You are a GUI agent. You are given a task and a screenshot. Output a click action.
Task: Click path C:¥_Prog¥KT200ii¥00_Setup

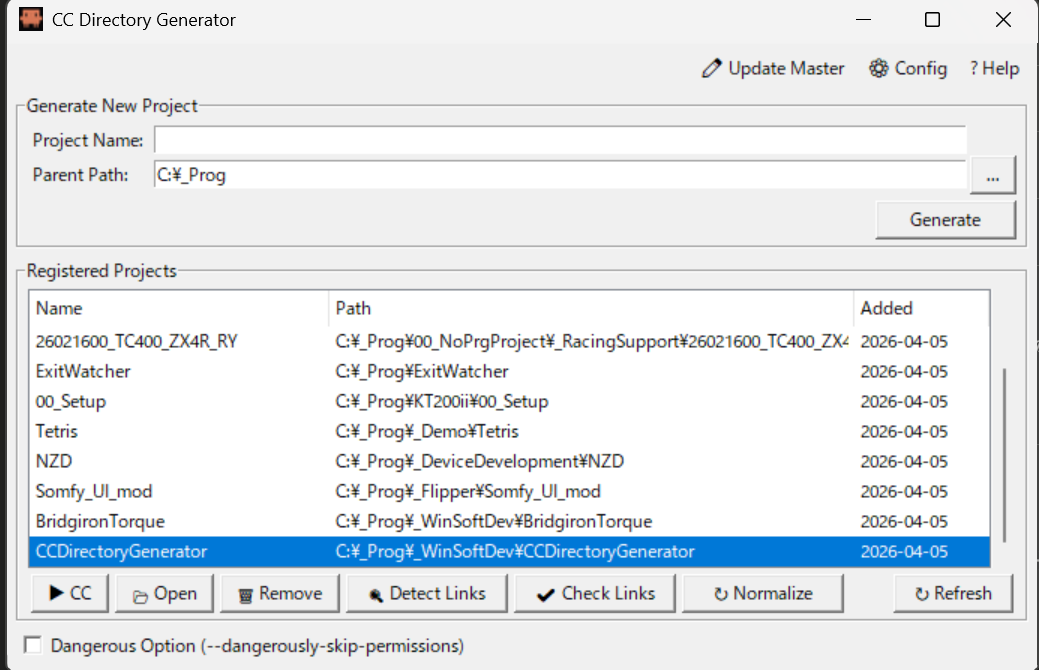[x=442, y=402]
